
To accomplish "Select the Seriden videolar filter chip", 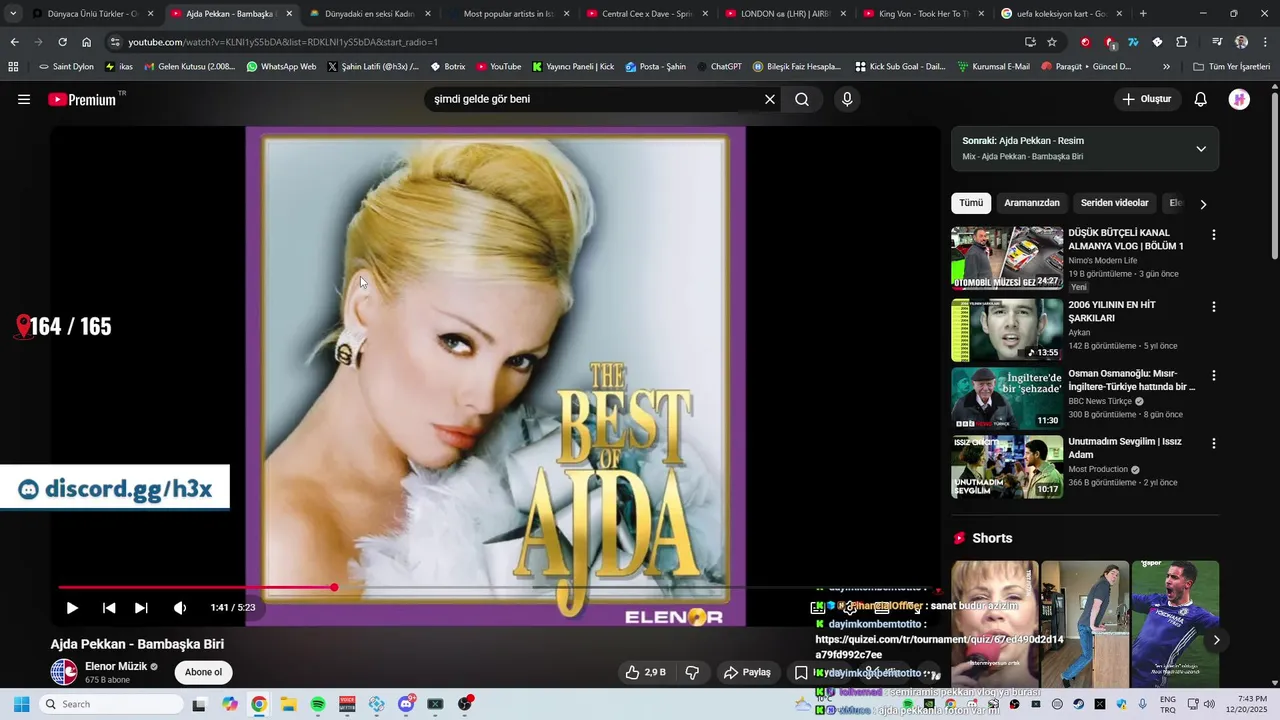I will [1114, 203].
